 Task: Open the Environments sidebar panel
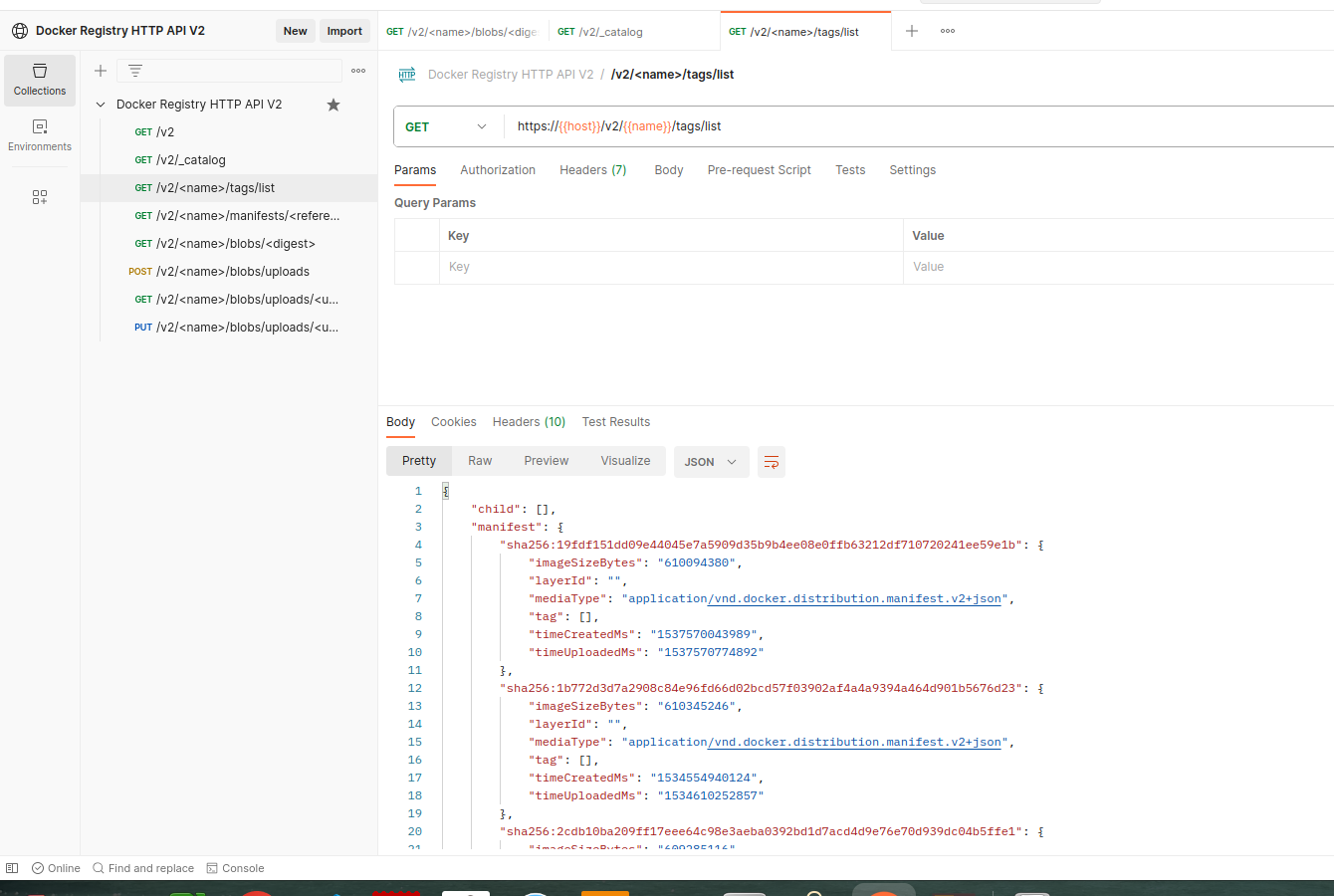40,135
